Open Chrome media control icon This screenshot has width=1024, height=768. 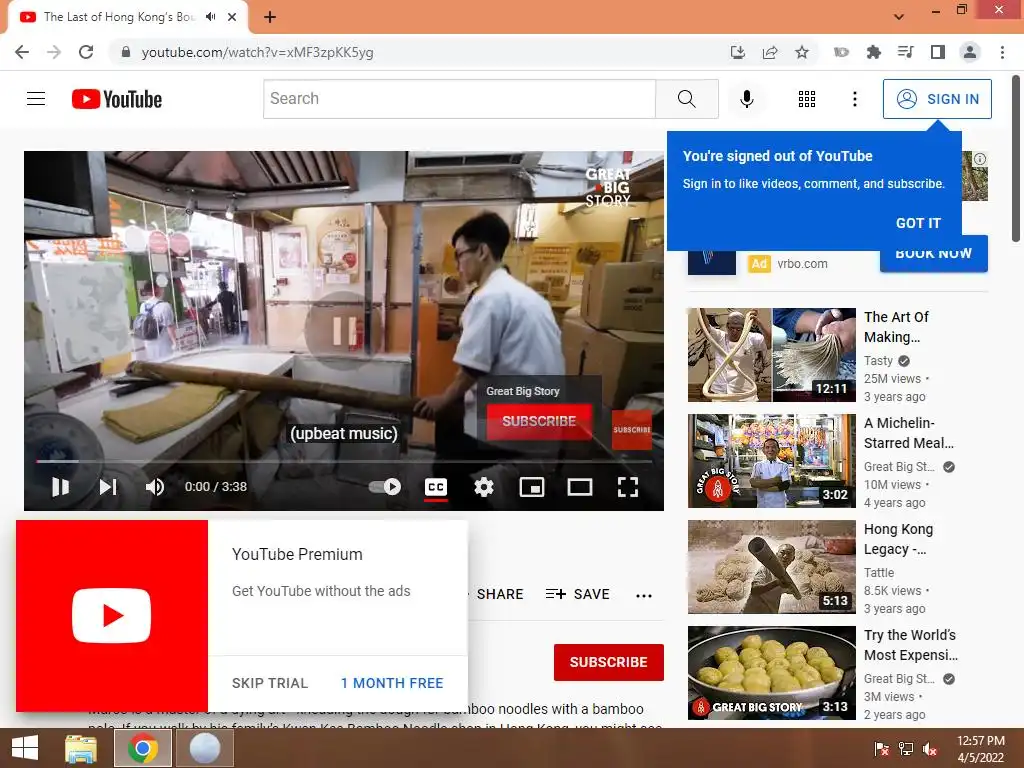[x=905, y=52]
